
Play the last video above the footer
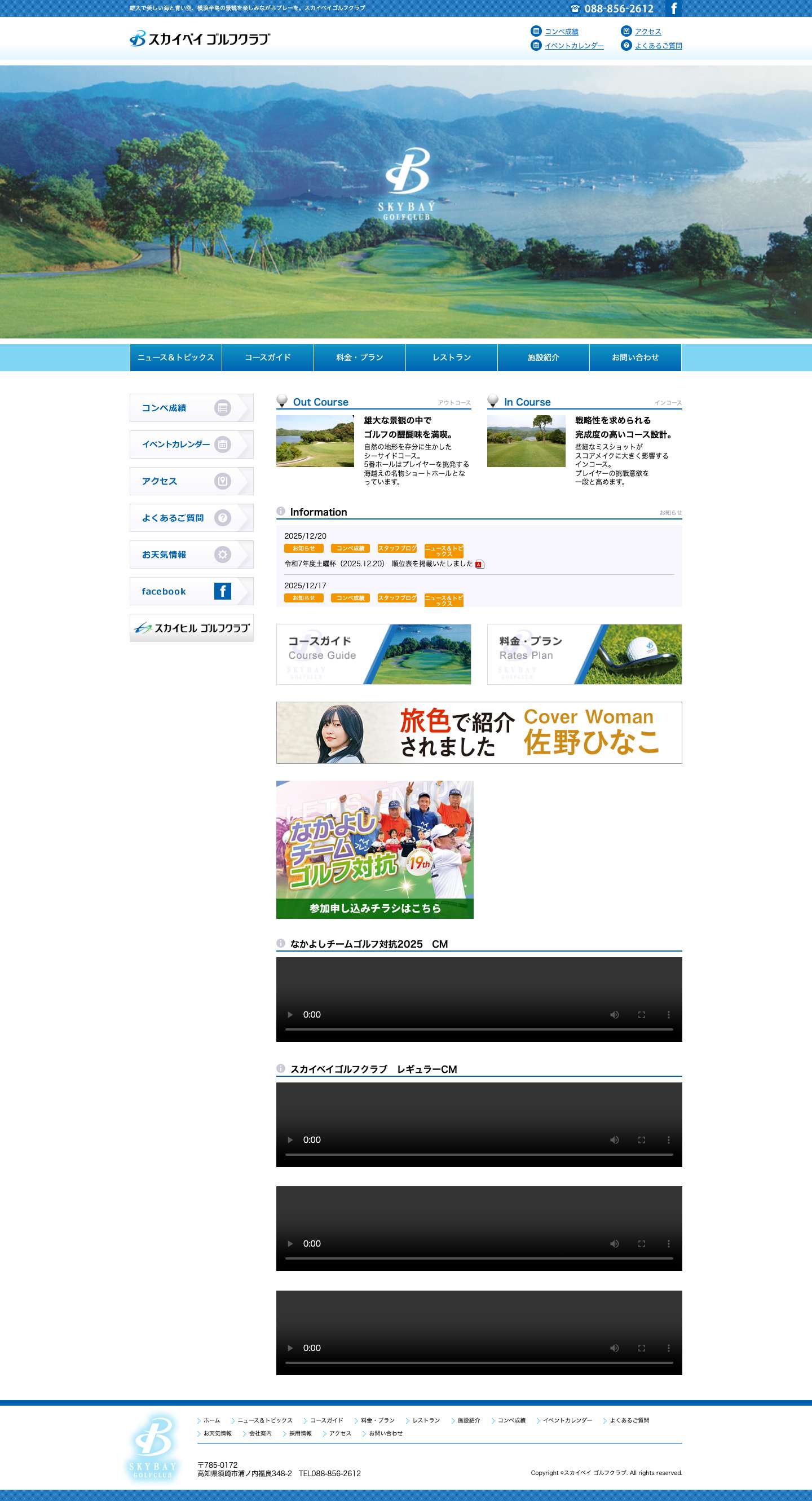click(x=290, y=1348)
